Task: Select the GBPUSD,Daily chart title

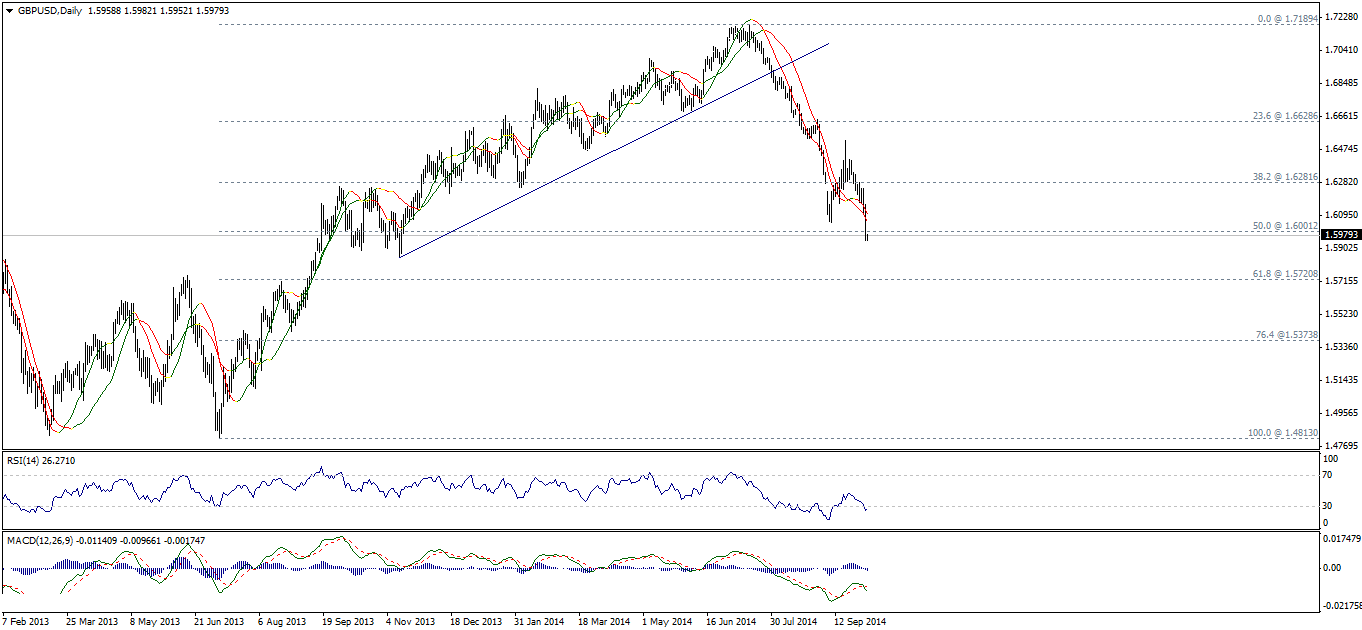Action: click(x=49, y=11)
